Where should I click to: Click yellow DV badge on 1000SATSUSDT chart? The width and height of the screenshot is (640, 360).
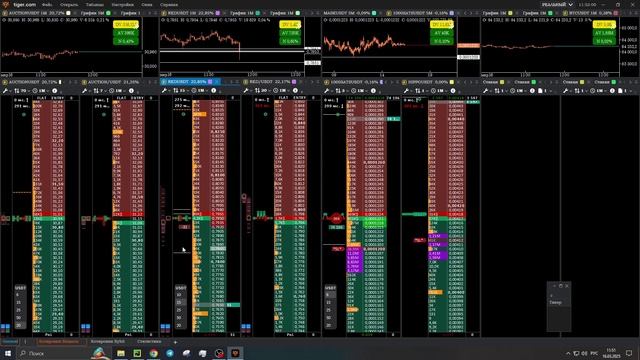tap(442, 25)
